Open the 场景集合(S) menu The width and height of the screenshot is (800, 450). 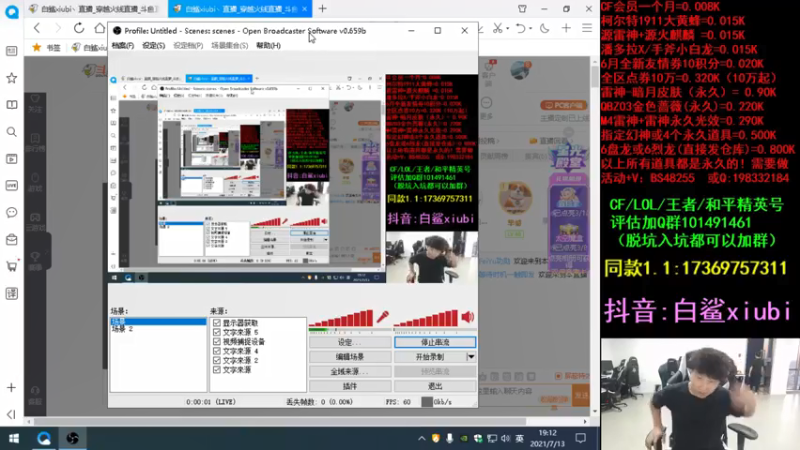click(x=229, y=45)
